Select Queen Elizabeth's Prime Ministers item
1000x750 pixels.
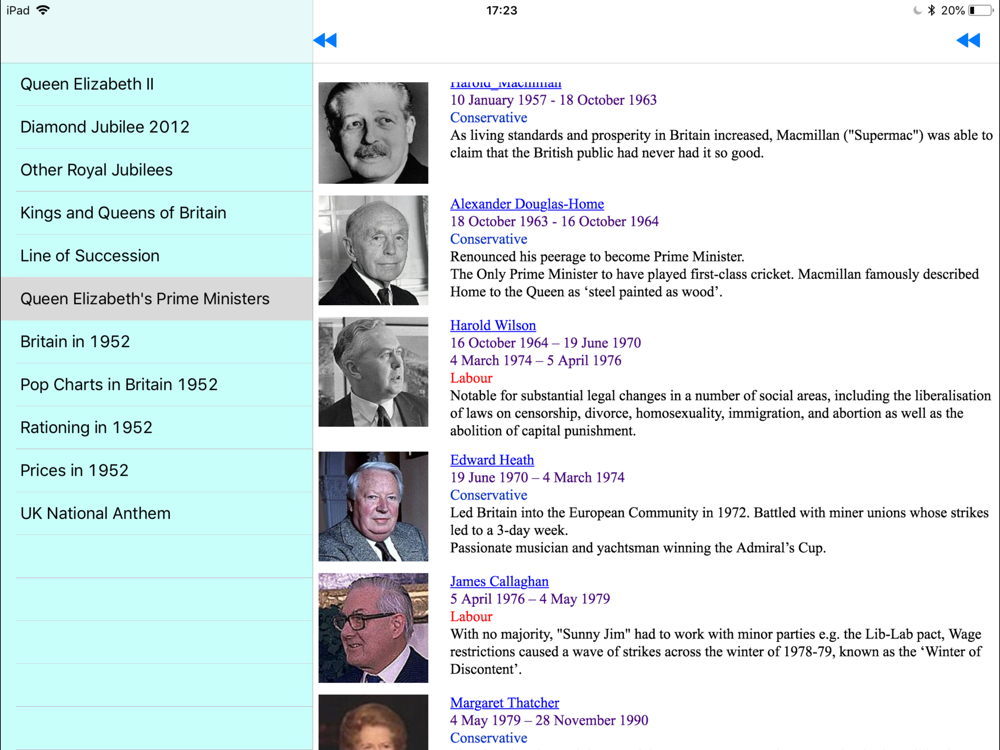coord(157,298)
